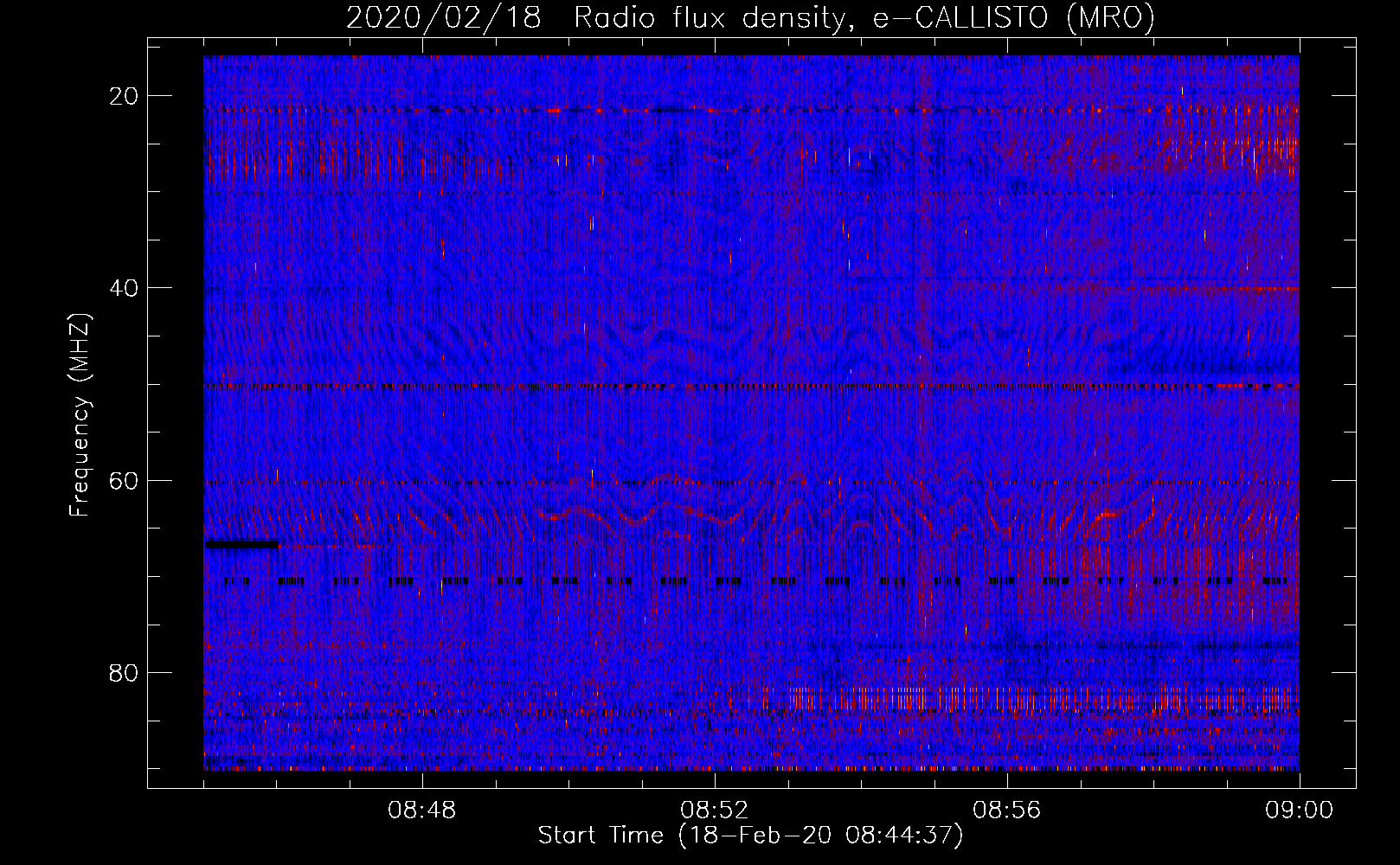This screenshot has width=1400, height=865.
Task: Click the 60 frequency tick label
Action: pos(124,481)
